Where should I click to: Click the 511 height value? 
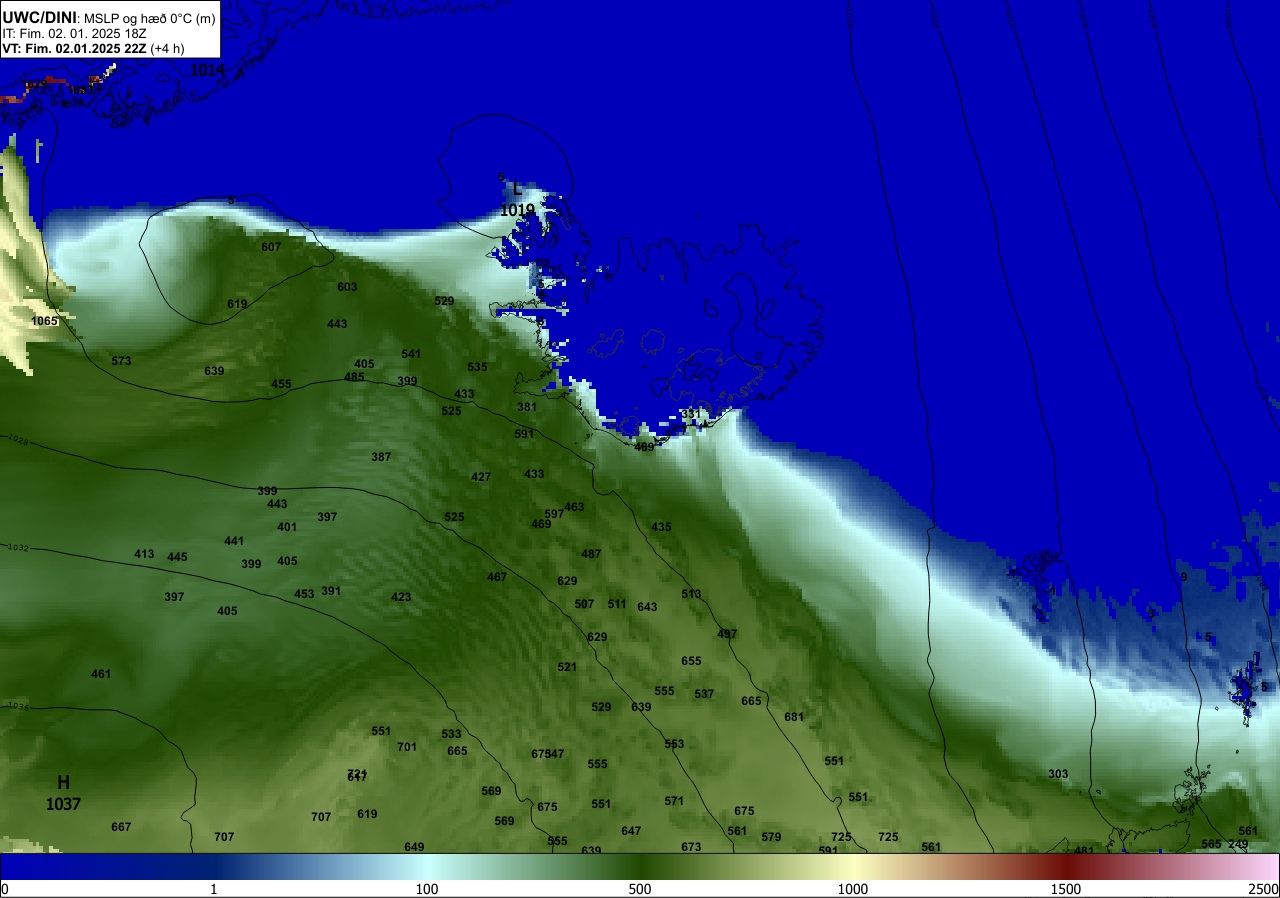click(617, 604)
